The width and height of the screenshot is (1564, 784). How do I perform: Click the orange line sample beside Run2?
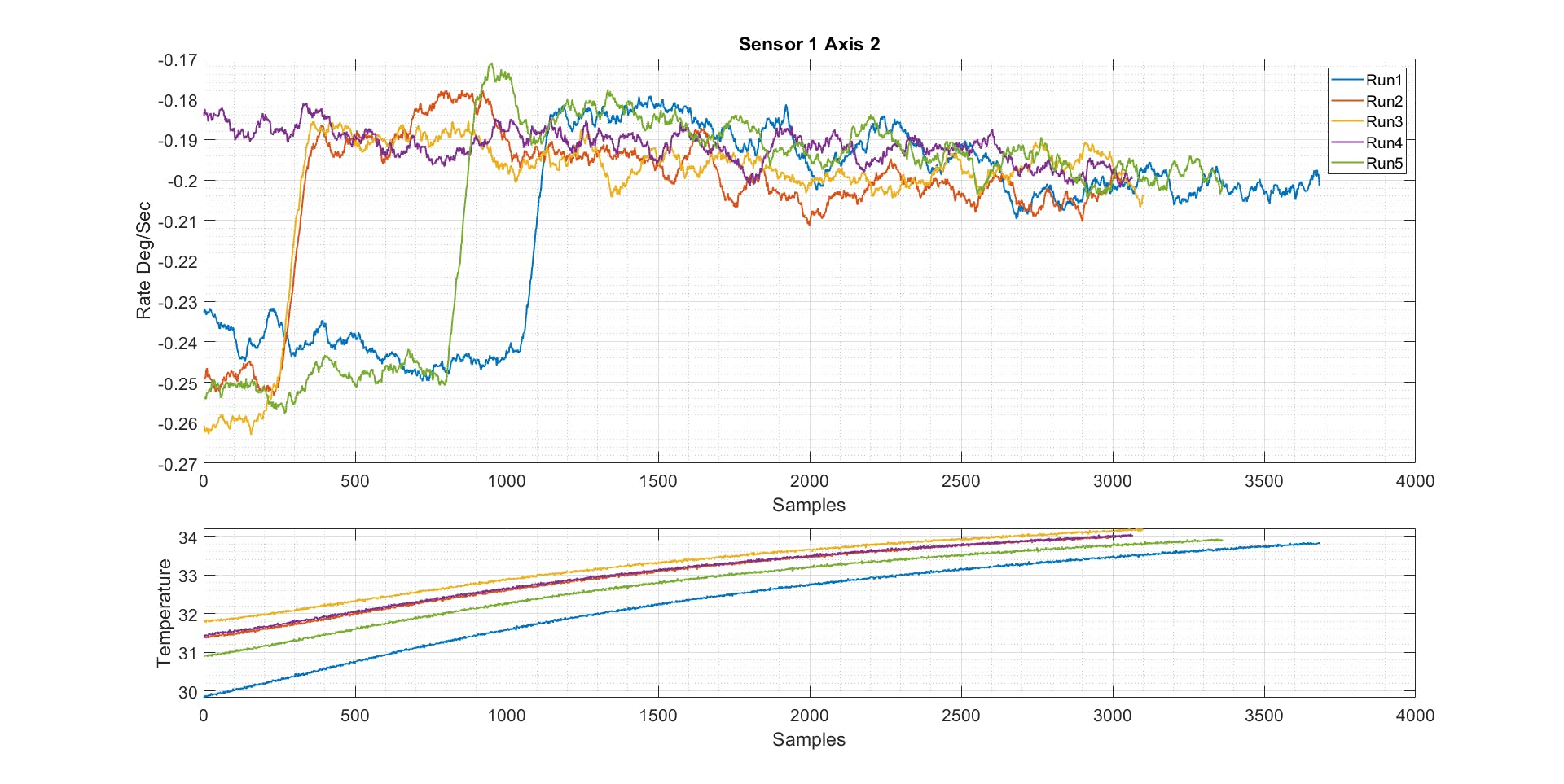click(1347, 101)
